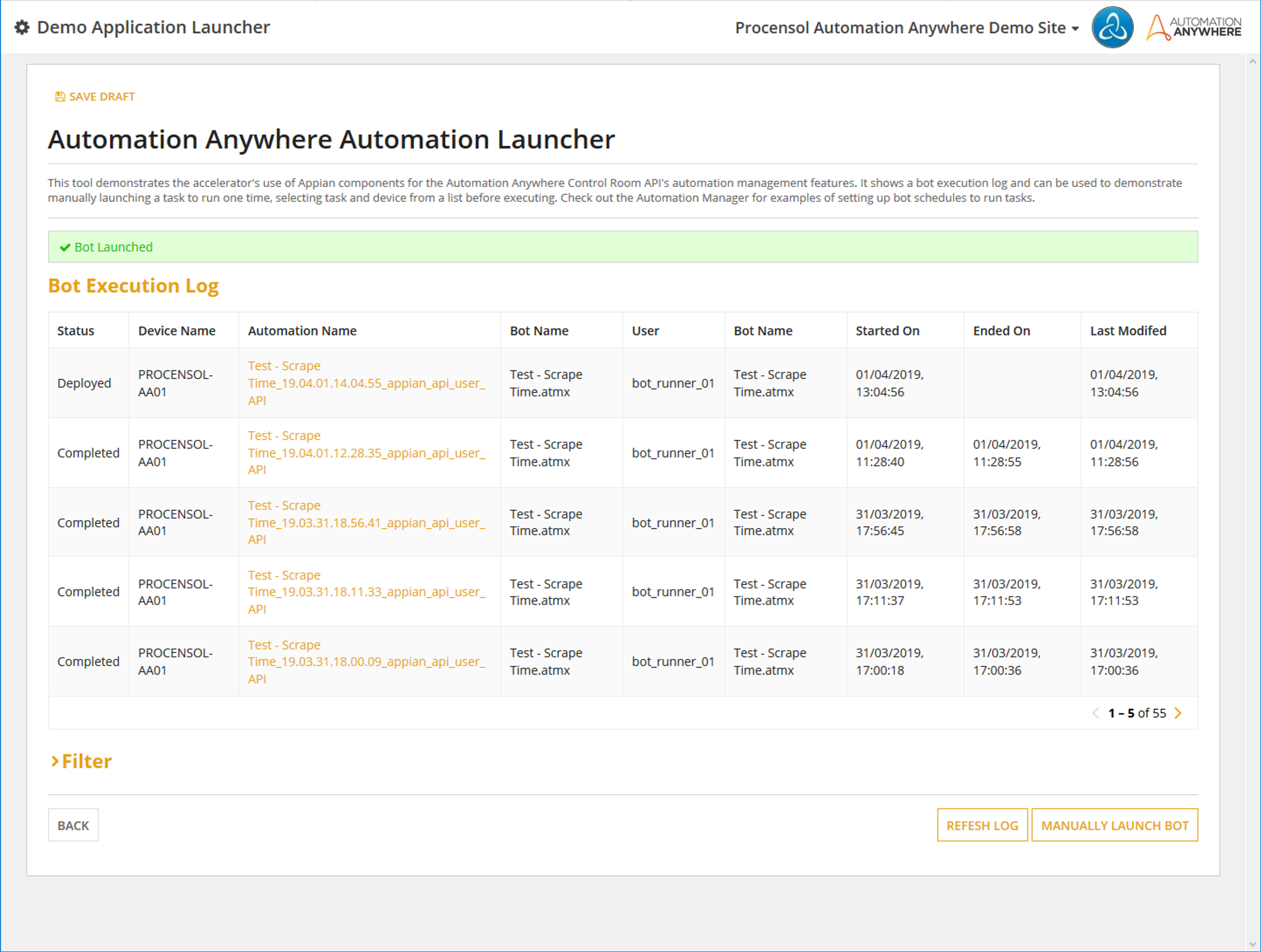Click the Bot Execution Log heading
This screenshot has width=1261, height=952.
(133, 286)
